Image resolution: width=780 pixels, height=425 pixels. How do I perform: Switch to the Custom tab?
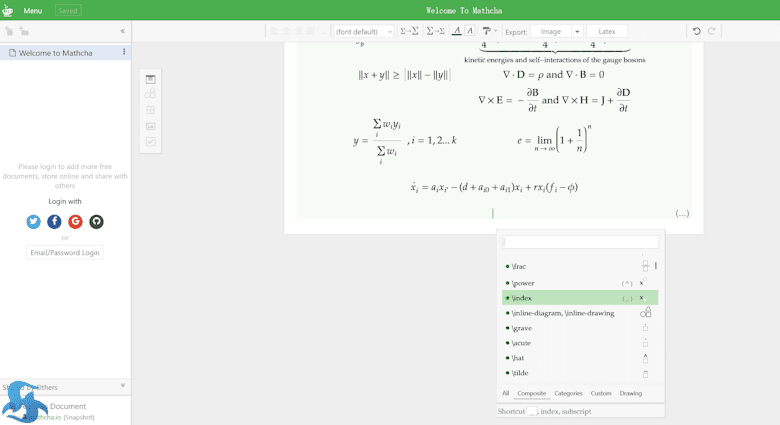[601, 393]
